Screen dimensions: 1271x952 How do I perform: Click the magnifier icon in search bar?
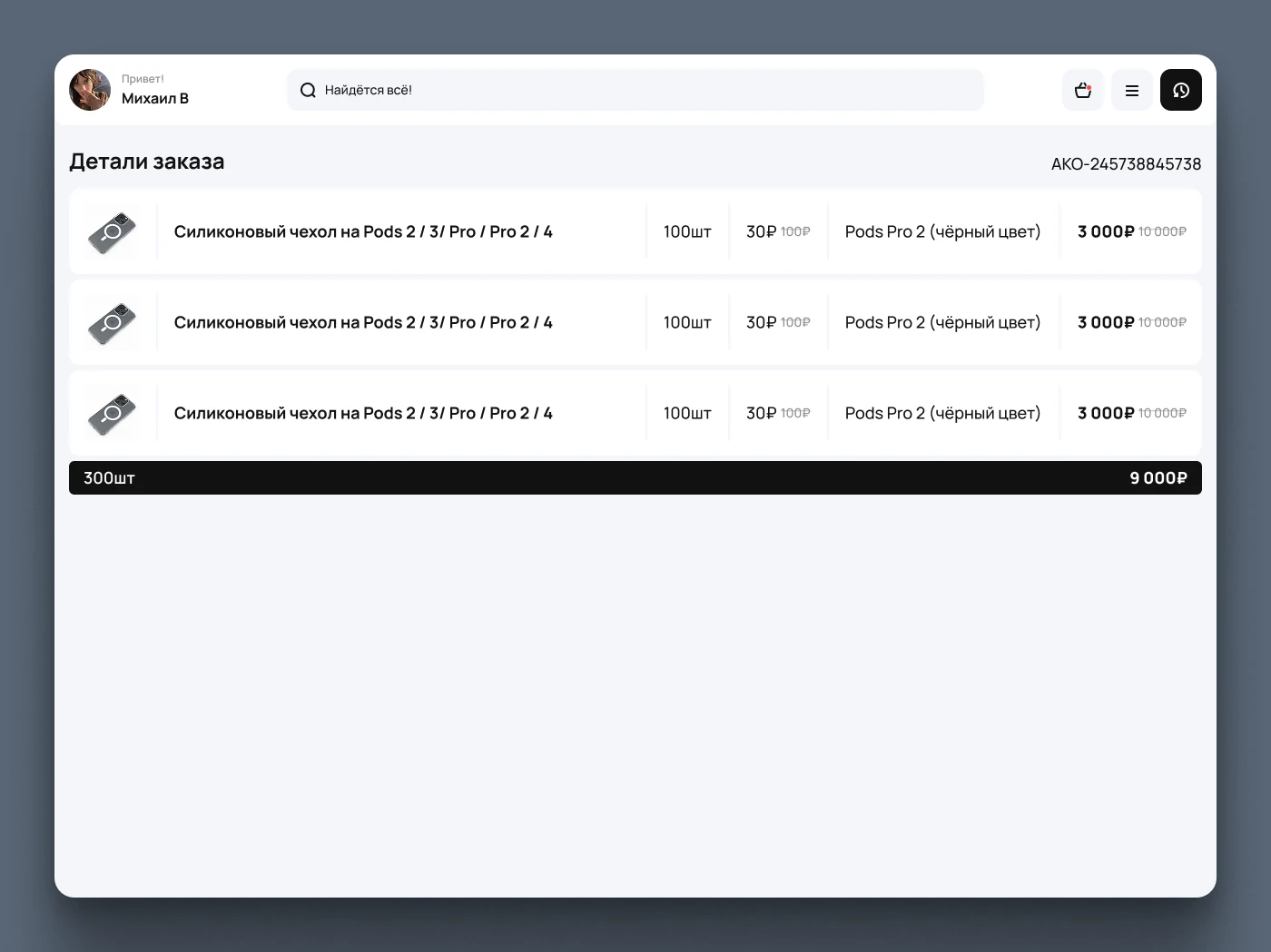[x=308, y=90]
